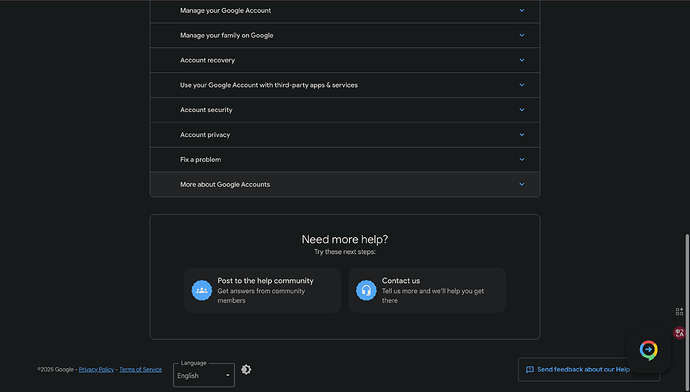690x392 pixels.
Task: Open the colorful arrow floating assistant icon
Action: click(649, 350)
